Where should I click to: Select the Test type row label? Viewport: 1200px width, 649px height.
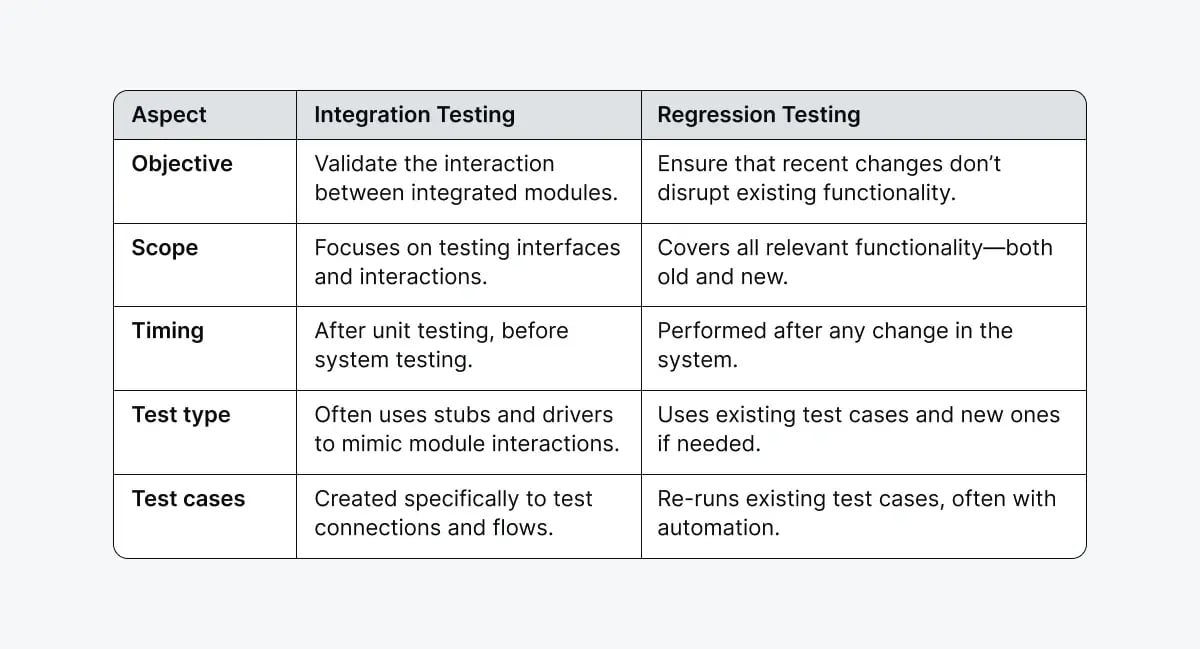click(181, 415)
